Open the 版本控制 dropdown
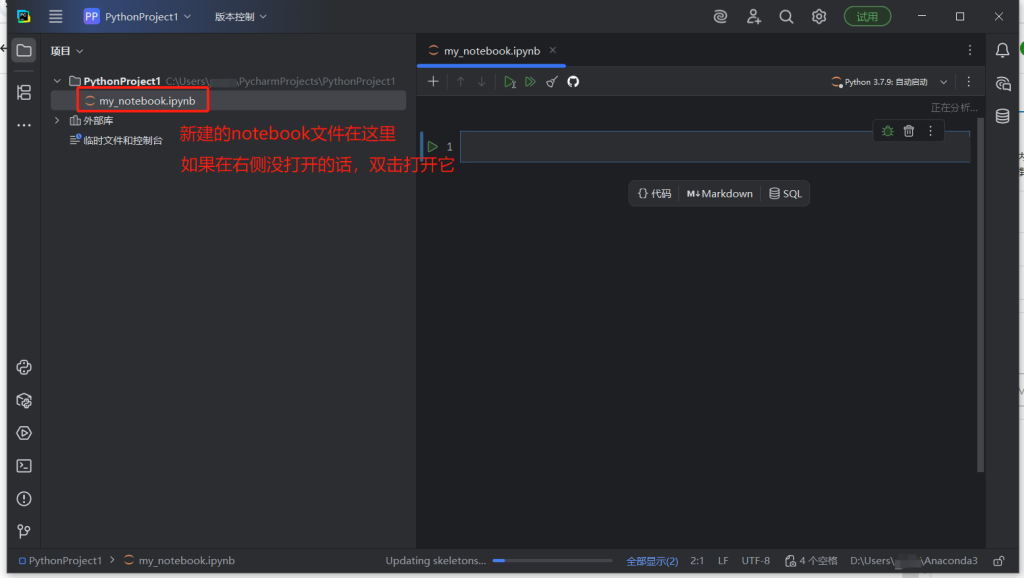 pyautogui.click(x=241, y=17)
